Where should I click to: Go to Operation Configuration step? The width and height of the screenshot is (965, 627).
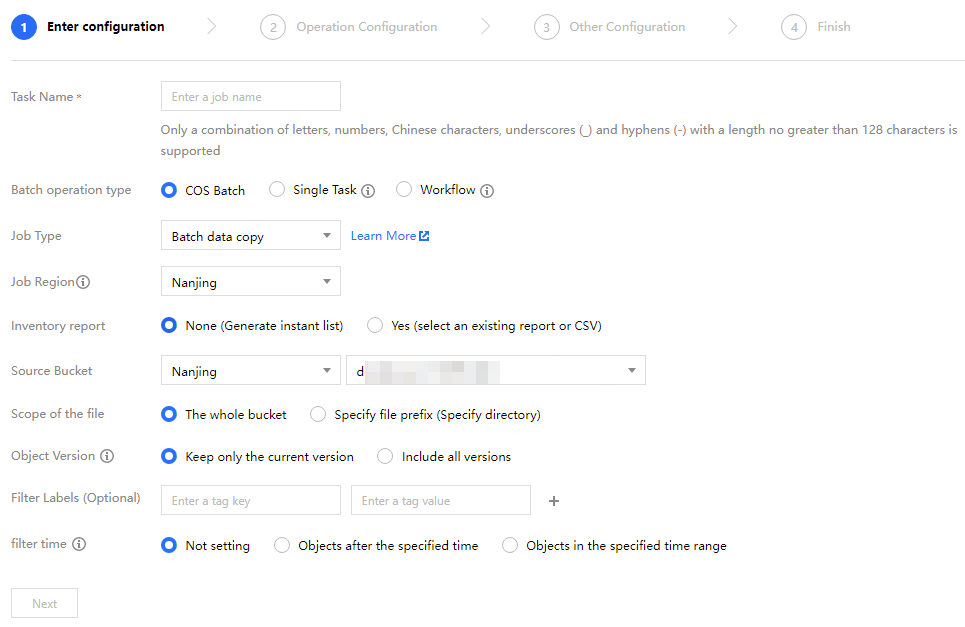point(366,27)
